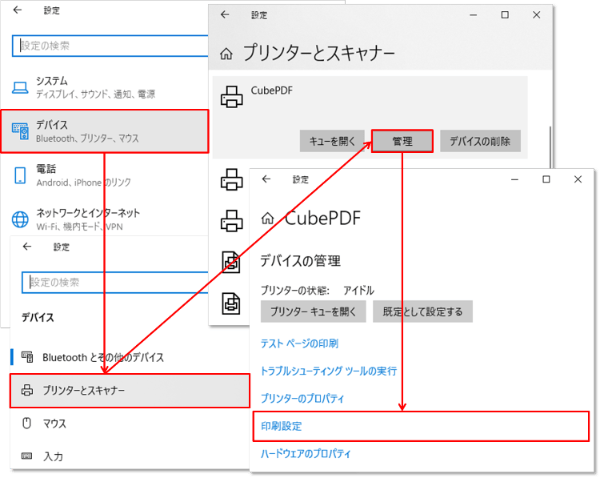Open ネットワークとインターネット settings
This screenshot has height=478, width=600.
(x=104, y=219)
